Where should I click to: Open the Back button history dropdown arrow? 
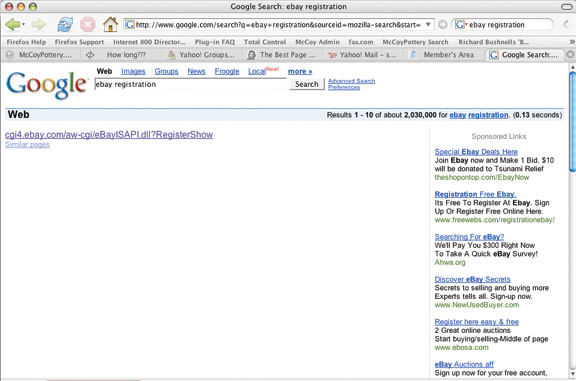pos(24,25)
